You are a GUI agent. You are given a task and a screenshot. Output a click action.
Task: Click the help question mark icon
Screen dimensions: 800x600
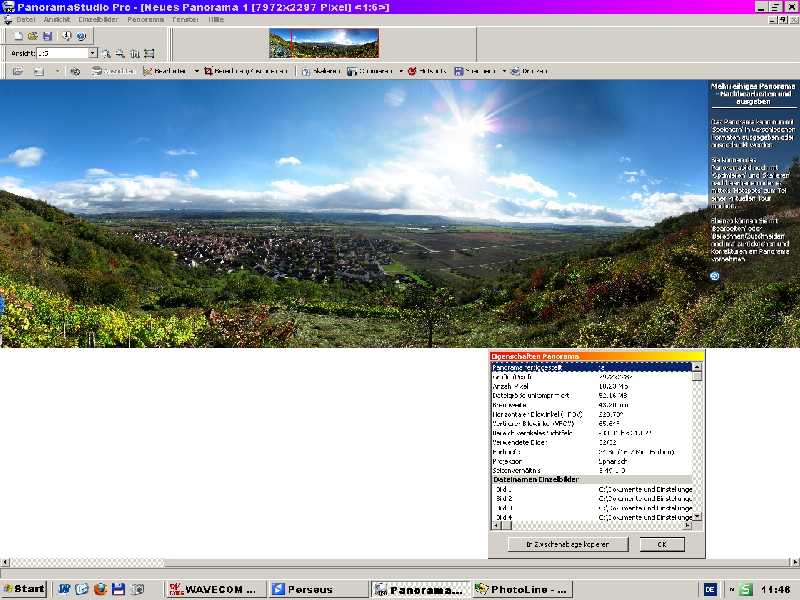pos(81,36)
